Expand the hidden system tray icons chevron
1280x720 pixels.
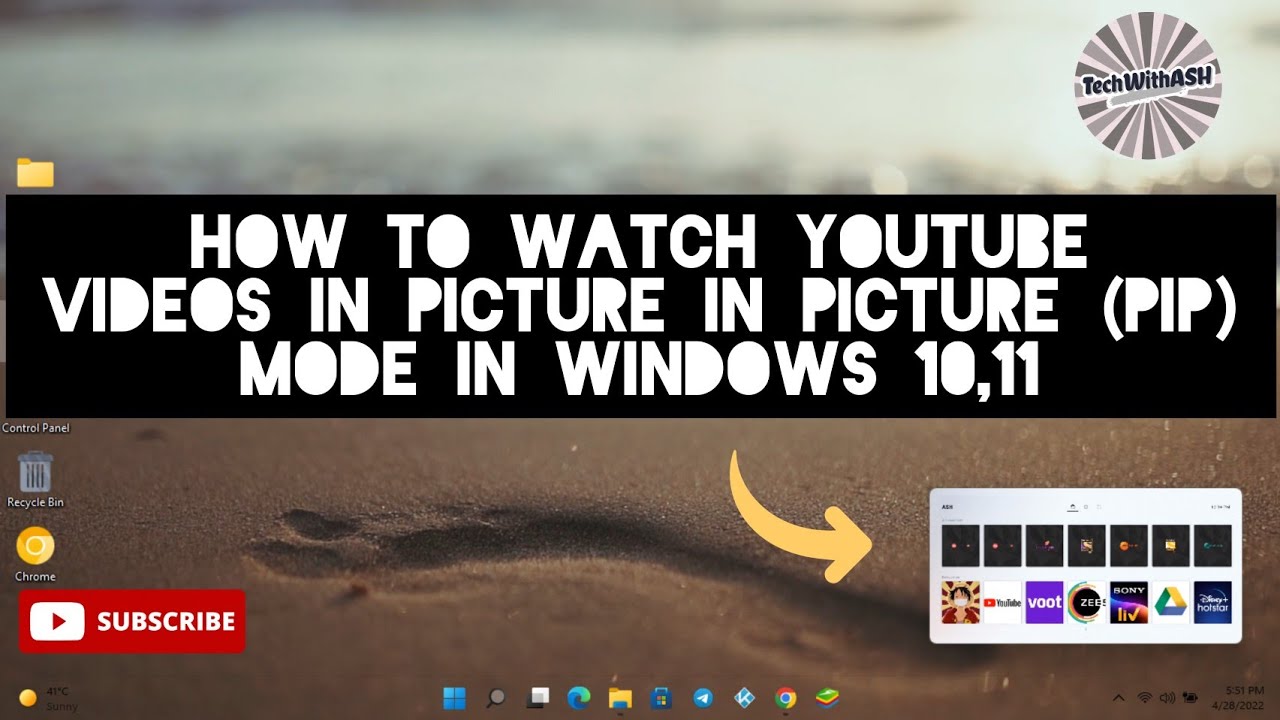[x=1118, y=697]
